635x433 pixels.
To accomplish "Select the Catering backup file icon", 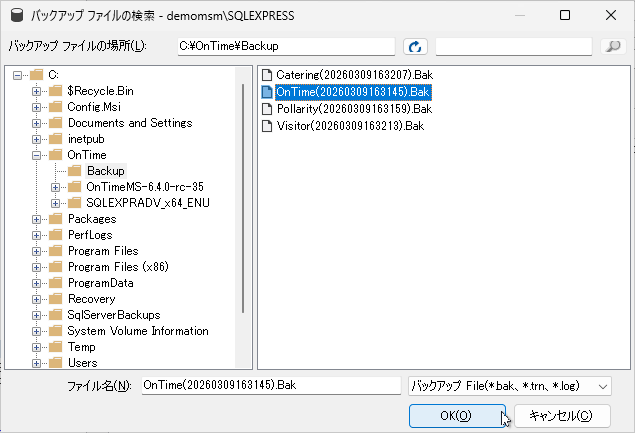I will (267, 76).
